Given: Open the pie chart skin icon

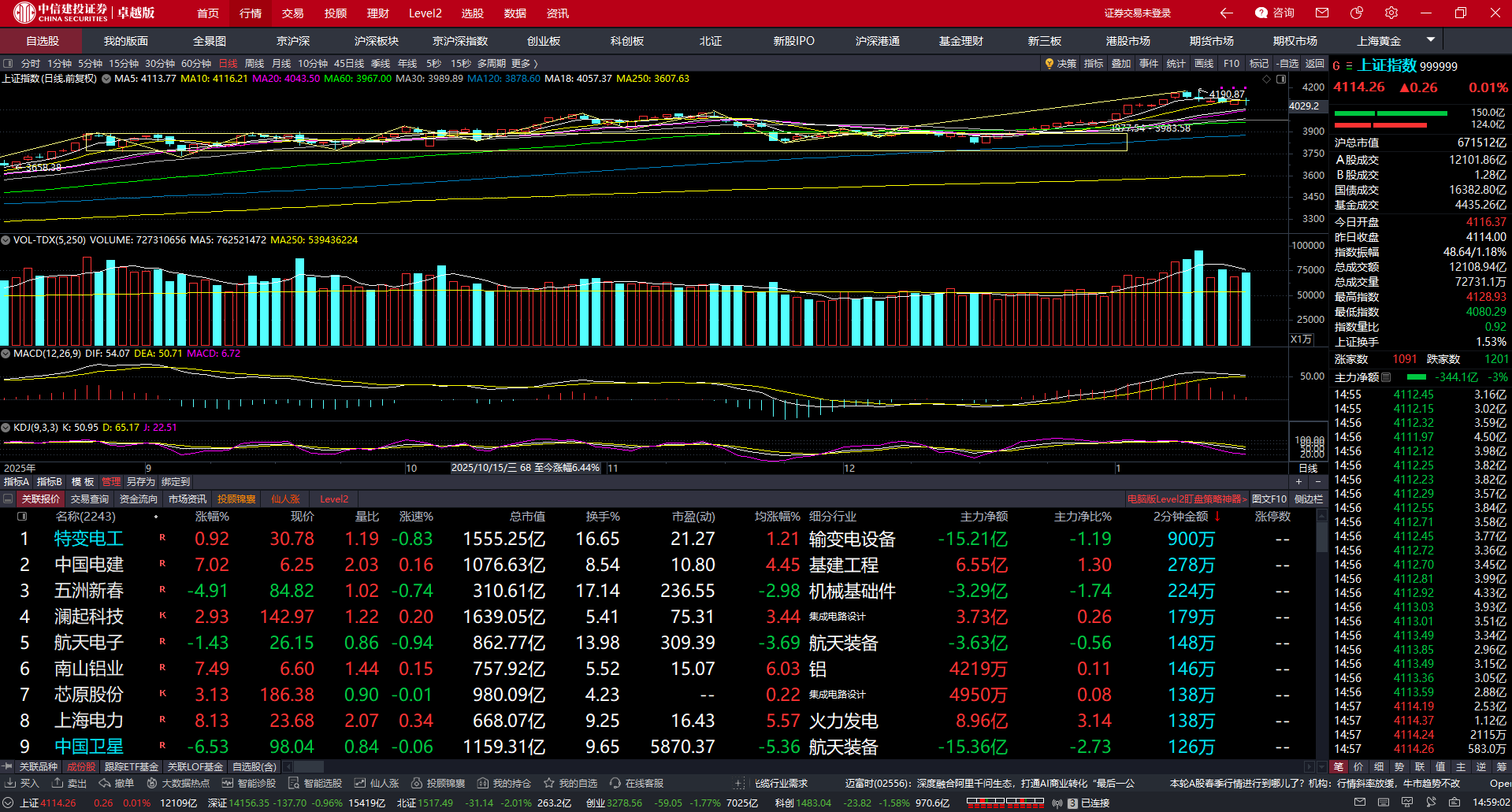Looking at the screenshot, I should (1356, 13).
